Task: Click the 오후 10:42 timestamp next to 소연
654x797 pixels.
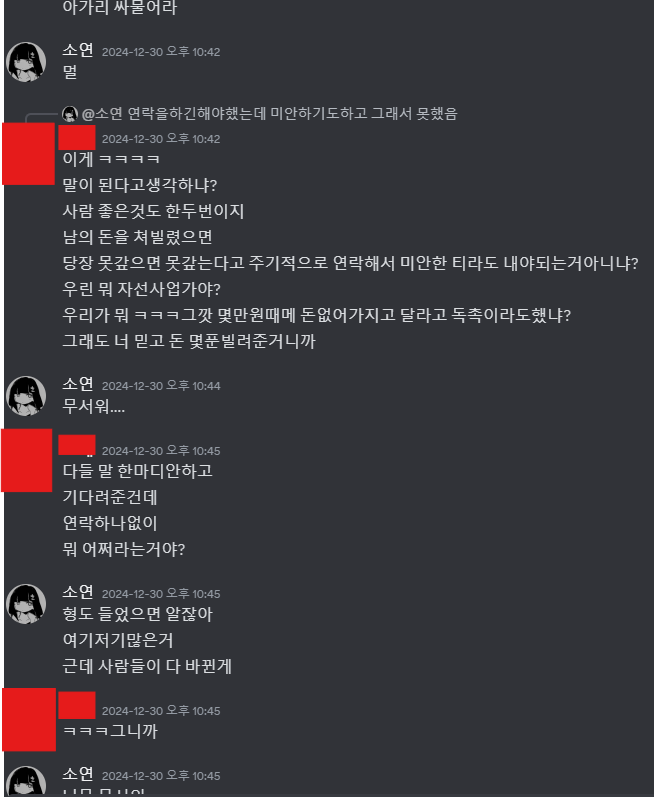Action: 161,52
